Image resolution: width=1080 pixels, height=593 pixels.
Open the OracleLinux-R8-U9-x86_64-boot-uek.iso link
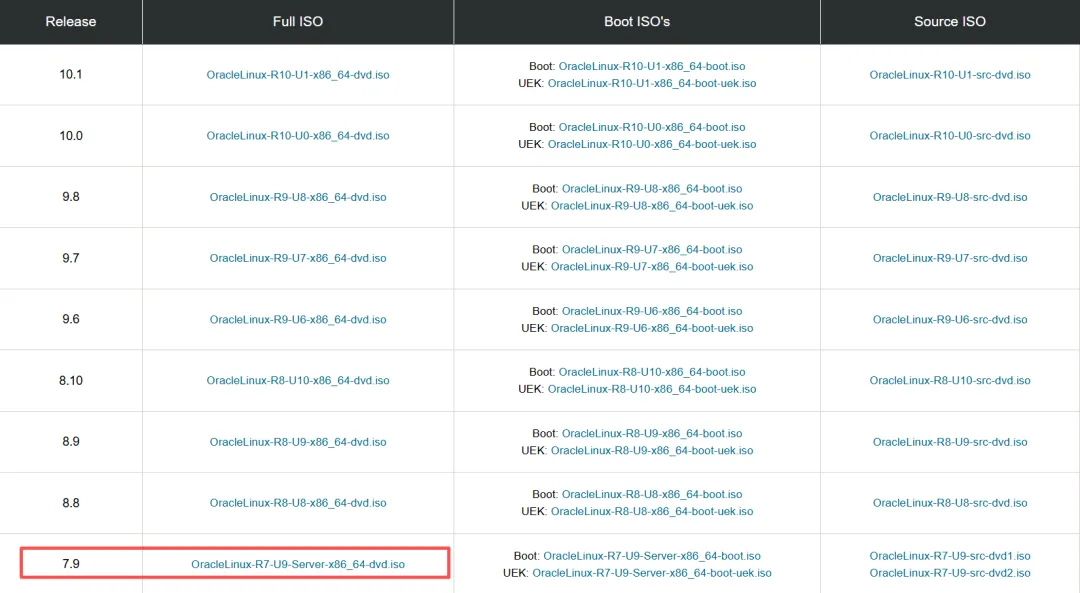tap(652, 450)
